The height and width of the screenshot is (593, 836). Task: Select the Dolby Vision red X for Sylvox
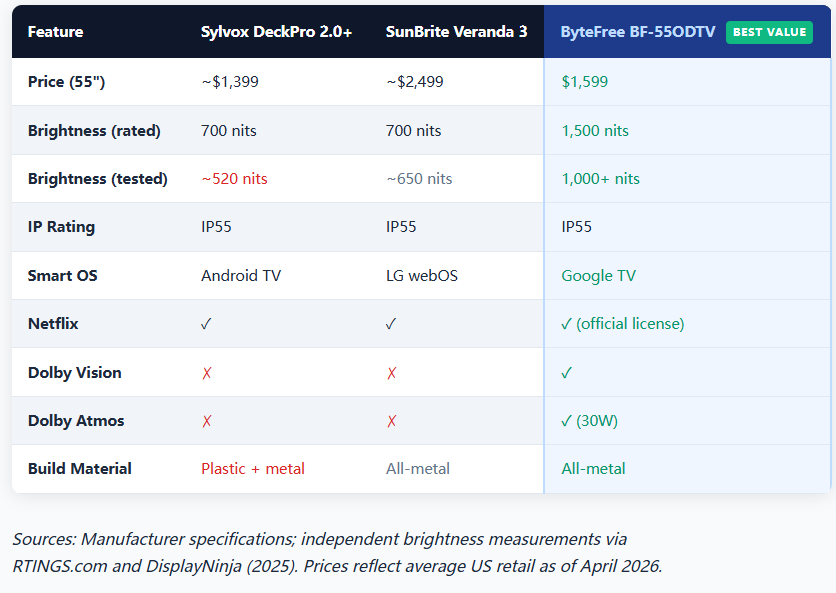pos(206,373)
